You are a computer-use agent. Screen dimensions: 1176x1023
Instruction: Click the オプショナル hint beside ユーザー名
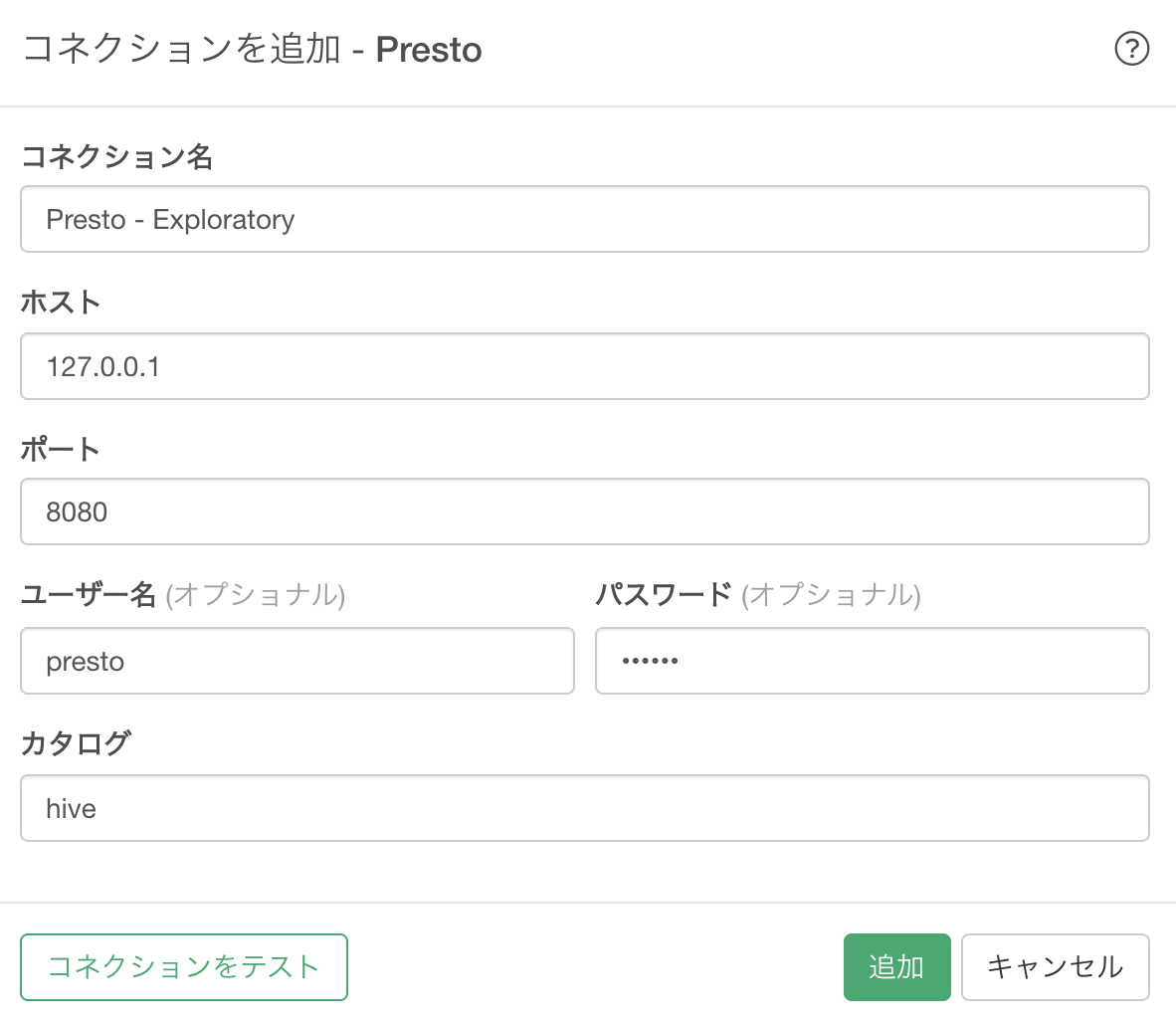[256, 595]
